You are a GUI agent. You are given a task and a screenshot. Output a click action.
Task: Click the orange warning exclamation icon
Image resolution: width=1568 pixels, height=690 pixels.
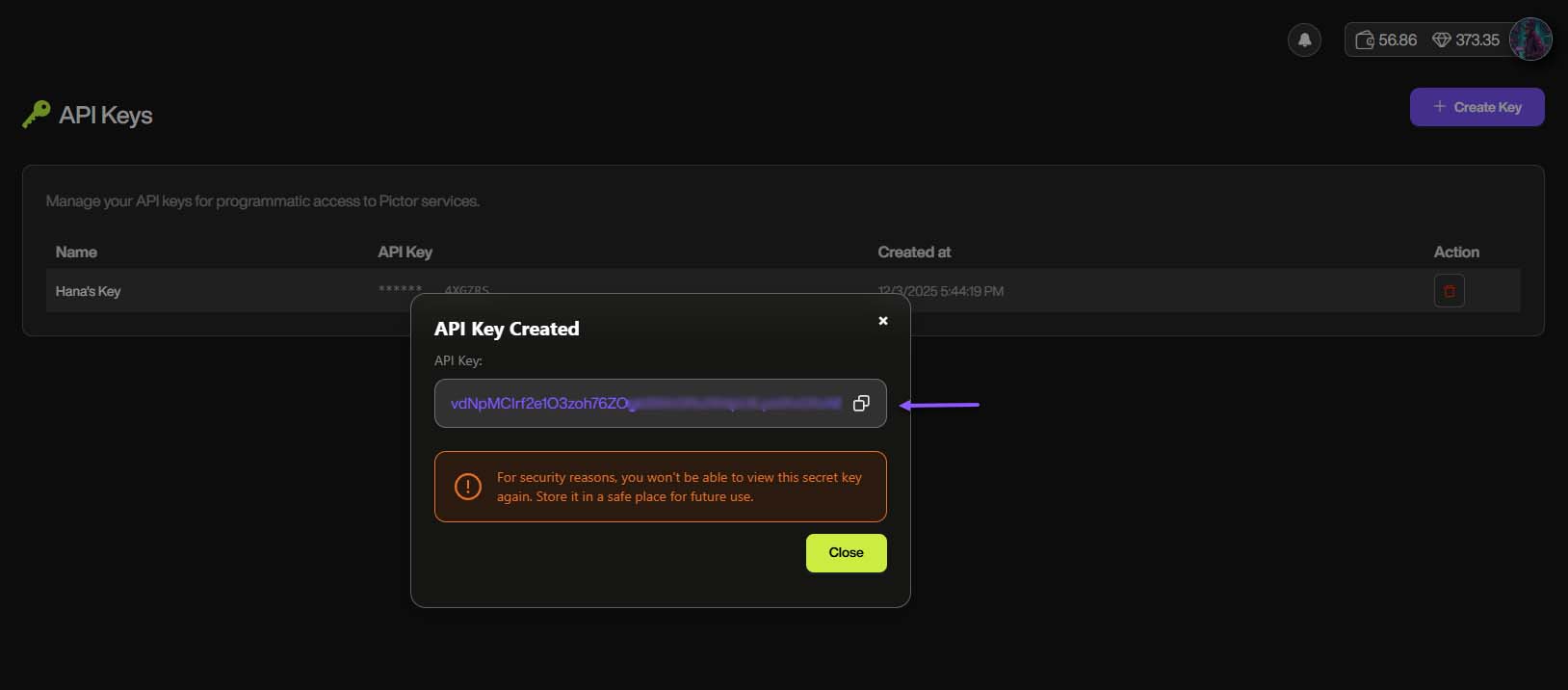click(468, 487)
